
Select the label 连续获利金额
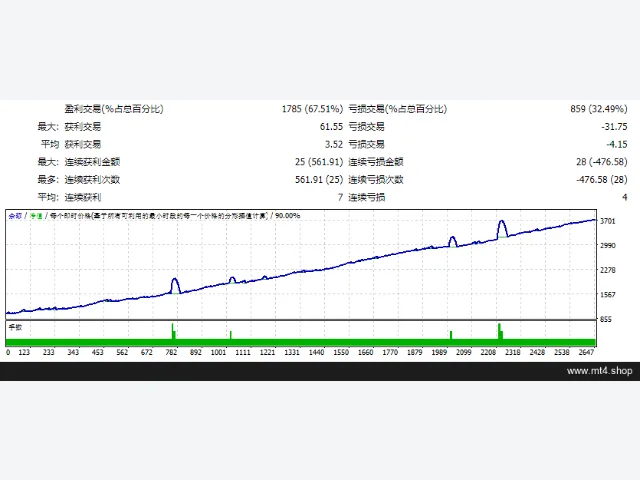92,162
